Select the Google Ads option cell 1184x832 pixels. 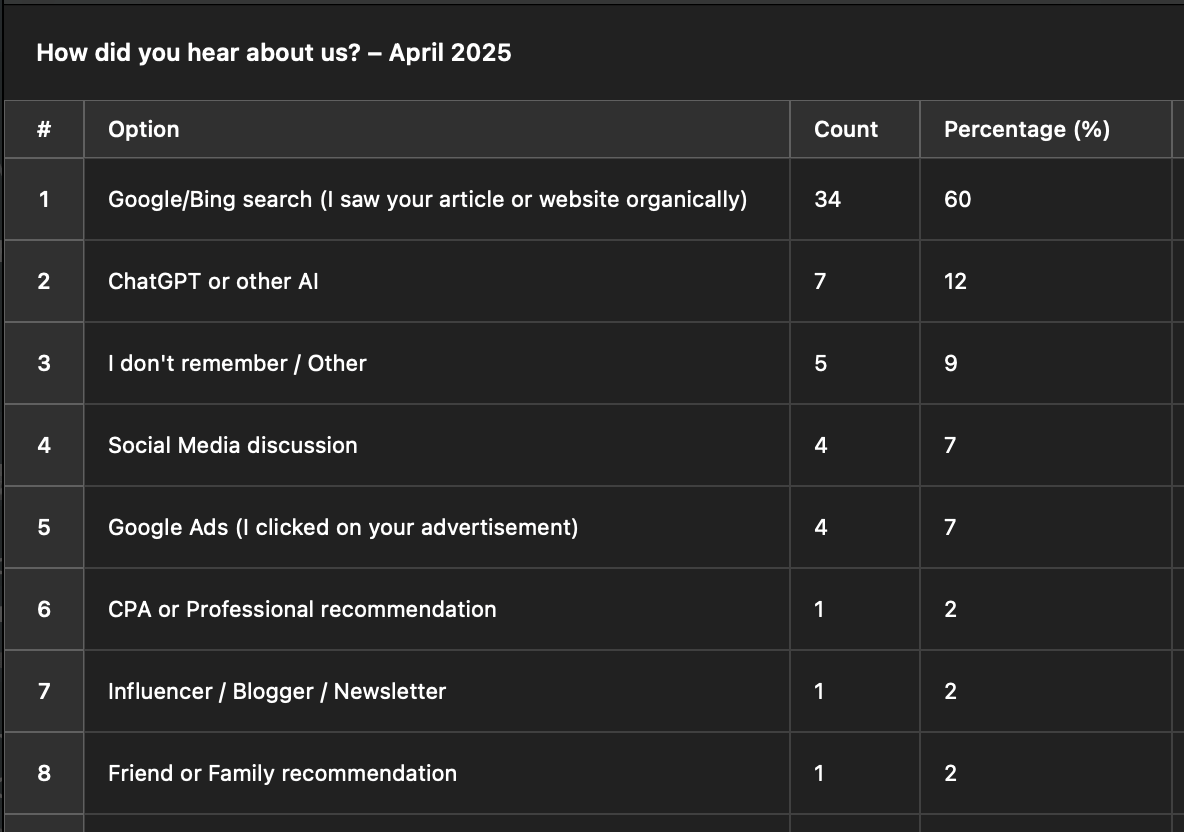click(x=343, y=527)
